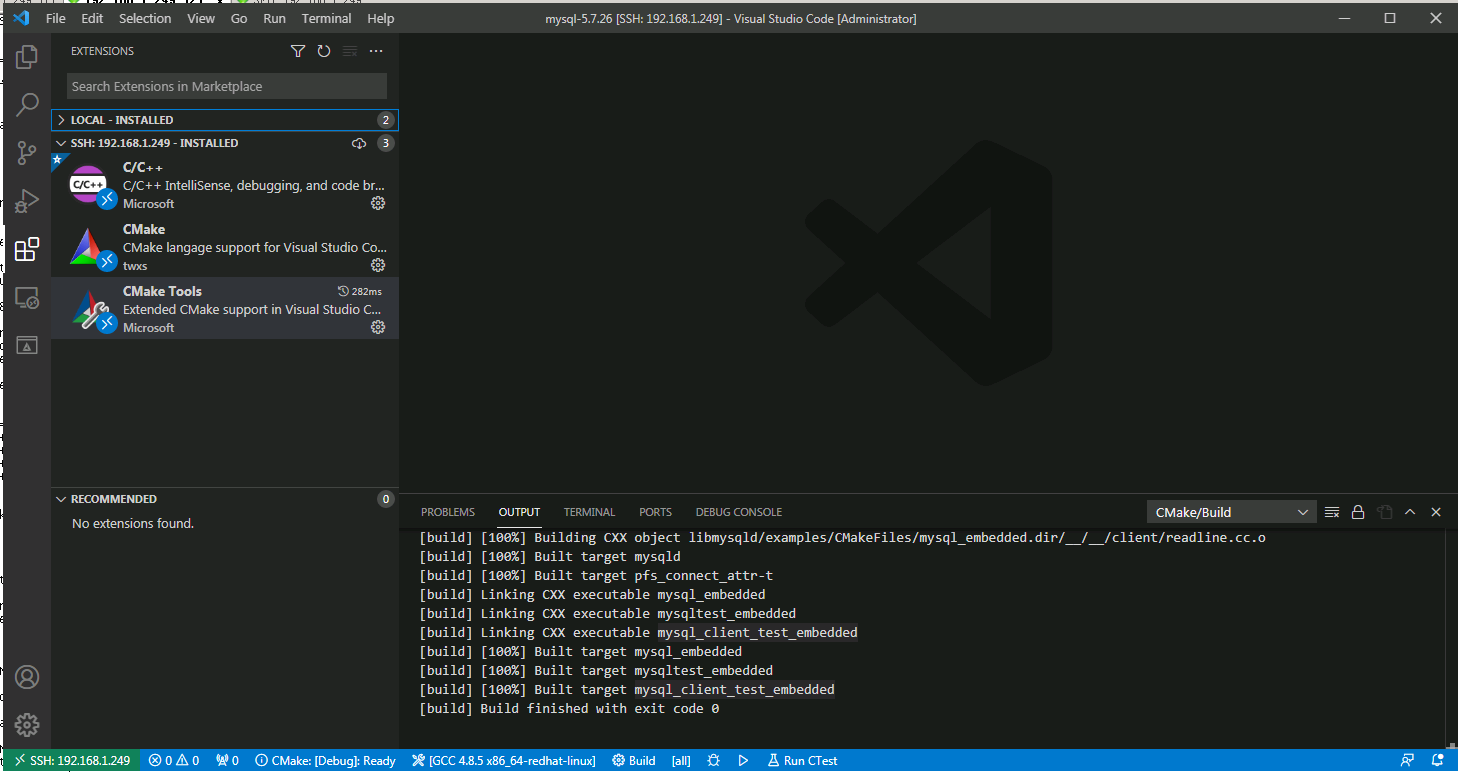Screen dimensions: 1458x772
Task: Select the C/C++ extension entry
Action: coord(225,184)
